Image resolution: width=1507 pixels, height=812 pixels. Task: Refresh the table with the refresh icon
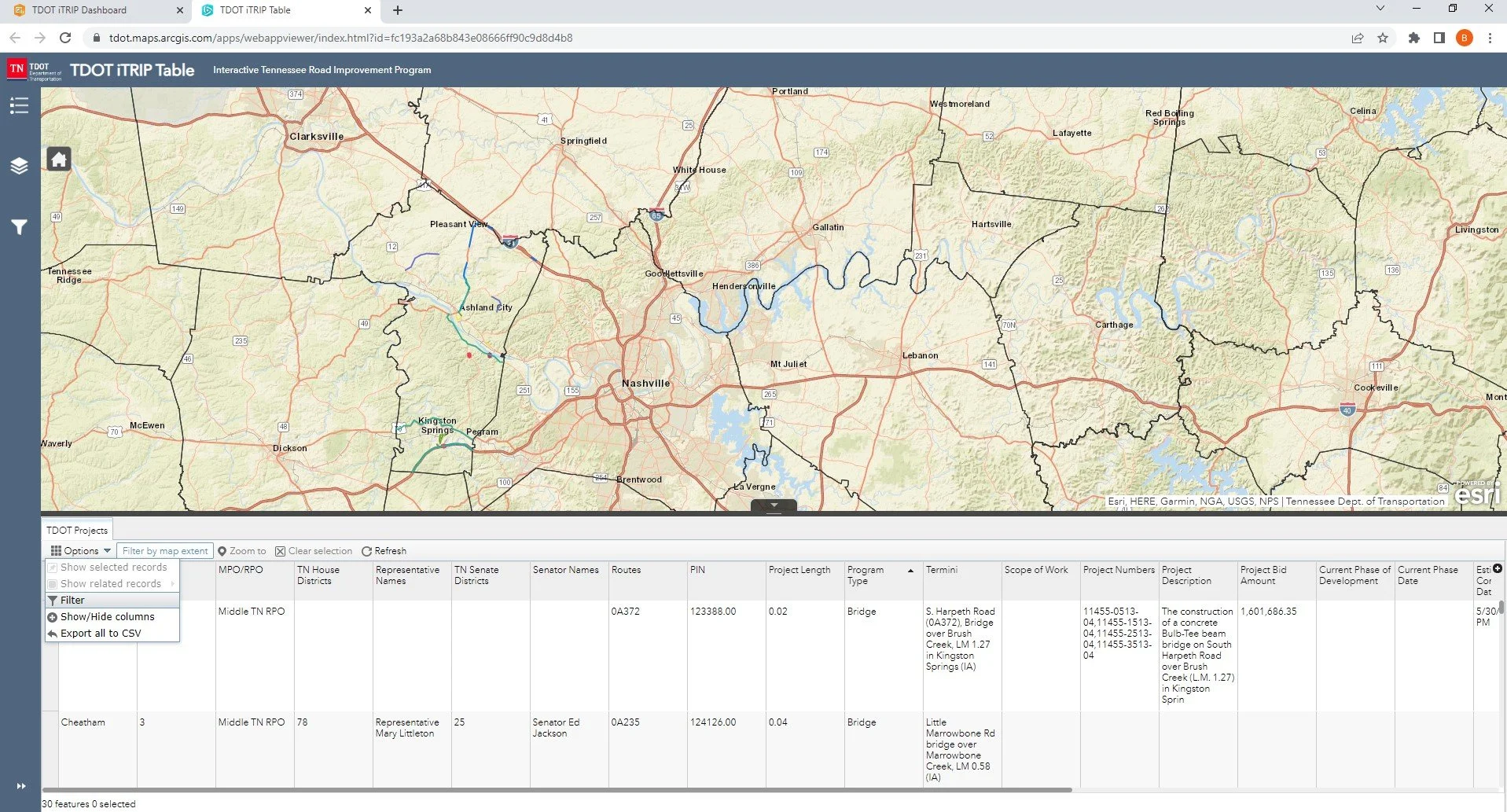(366, 550)
